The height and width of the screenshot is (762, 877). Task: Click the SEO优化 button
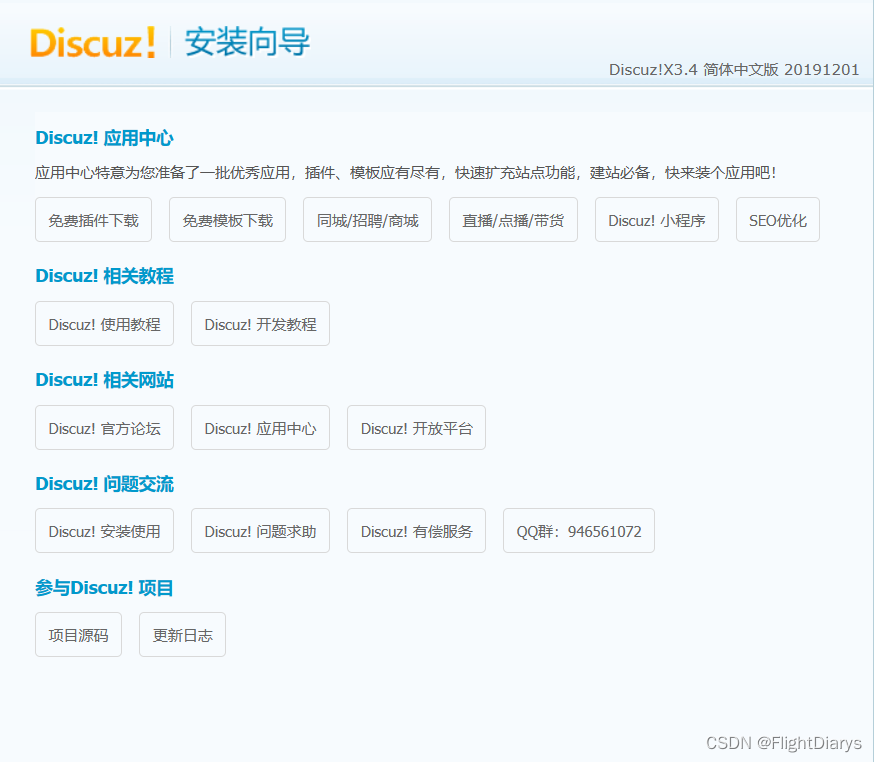tap(778, 220)
